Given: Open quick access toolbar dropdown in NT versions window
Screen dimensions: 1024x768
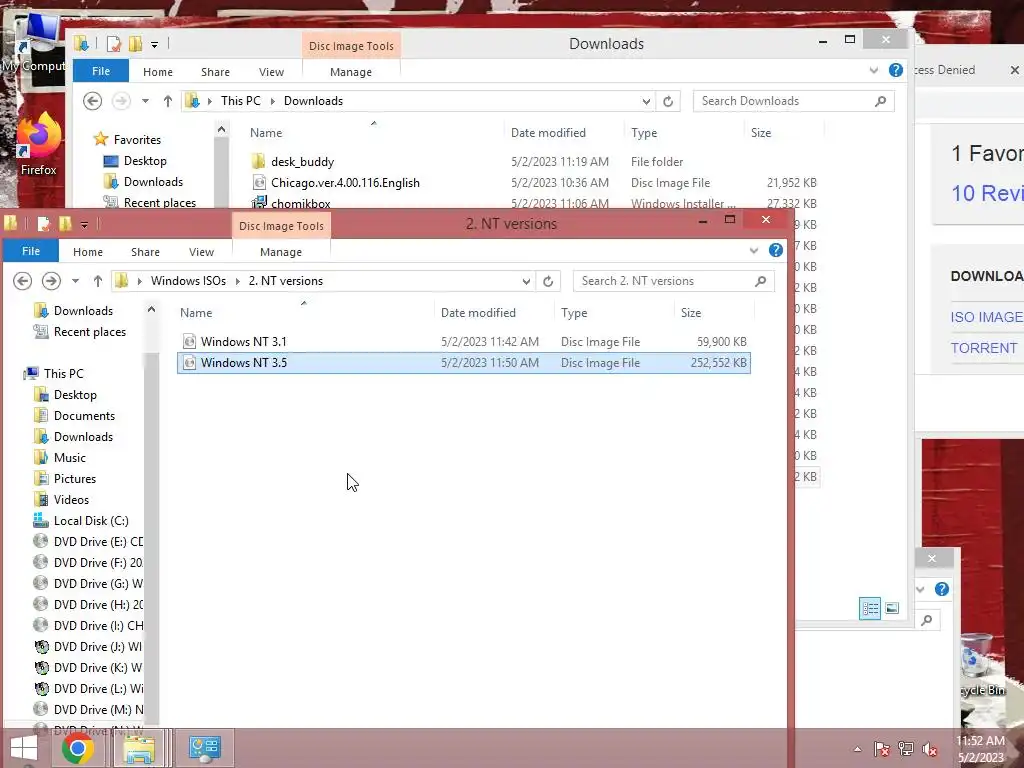Looking at the screenshot, I should pyautogui.click(x=84, y=225).
